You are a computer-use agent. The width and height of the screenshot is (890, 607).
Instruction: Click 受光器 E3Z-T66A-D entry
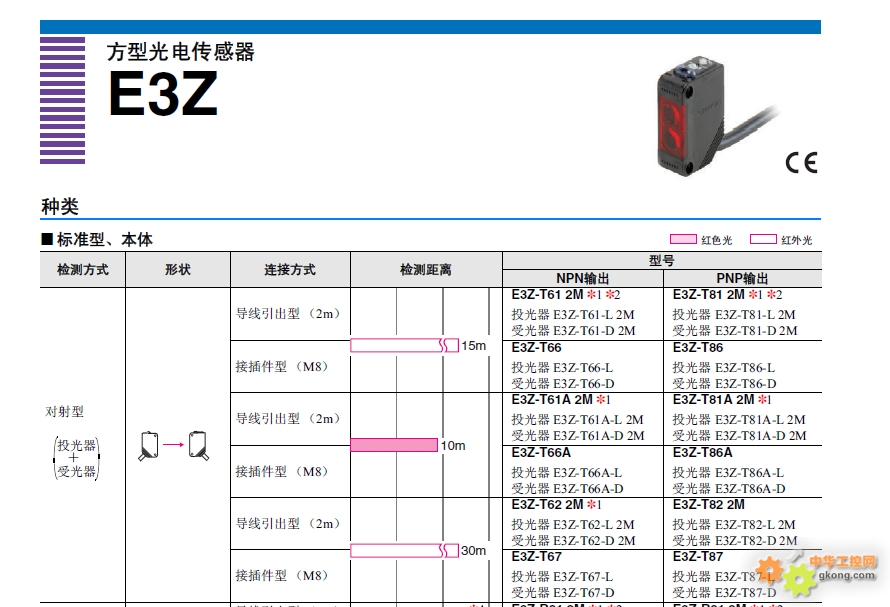tap(567, 488)
